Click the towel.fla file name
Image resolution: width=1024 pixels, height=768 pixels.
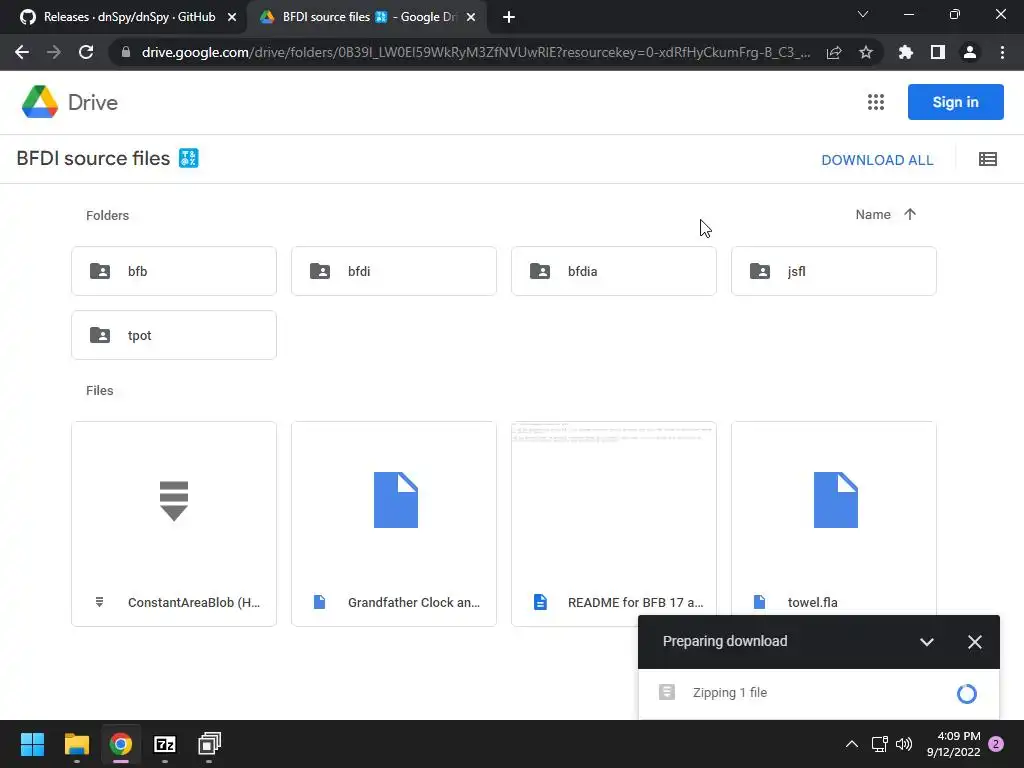(x=812, y=602)
